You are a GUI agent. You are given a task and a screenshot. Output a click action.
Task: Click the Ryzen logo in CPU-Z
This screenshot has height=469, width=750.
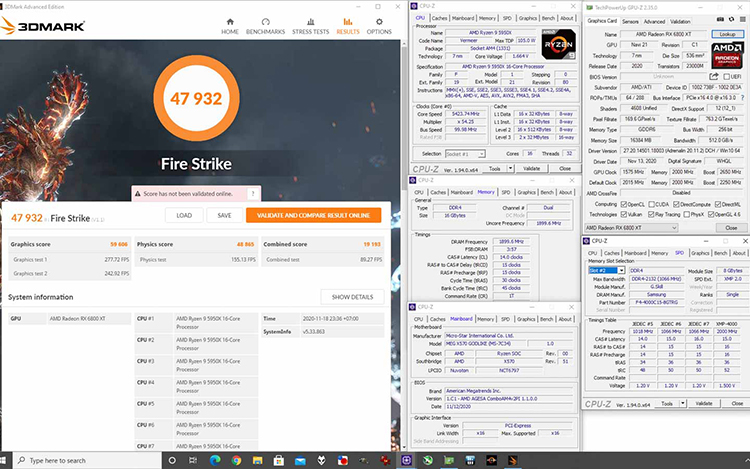click(559, 44)
